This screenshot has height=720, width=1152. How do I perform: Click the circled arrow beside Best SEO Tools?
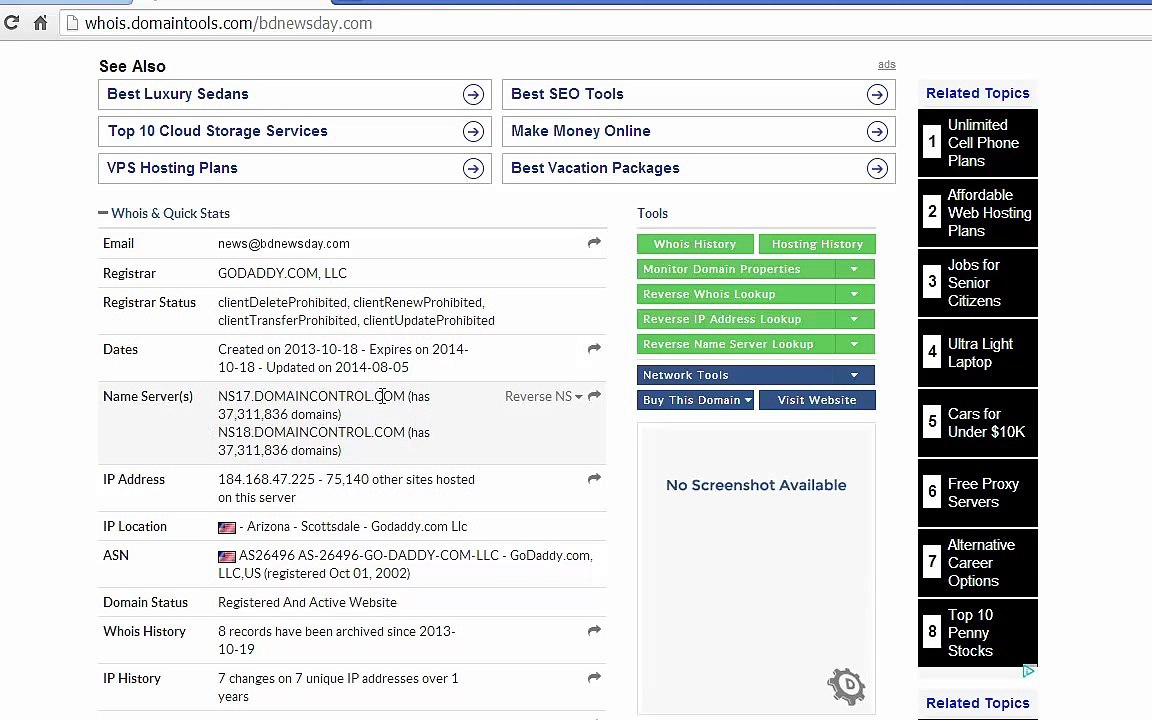click(x=877, y=94)
